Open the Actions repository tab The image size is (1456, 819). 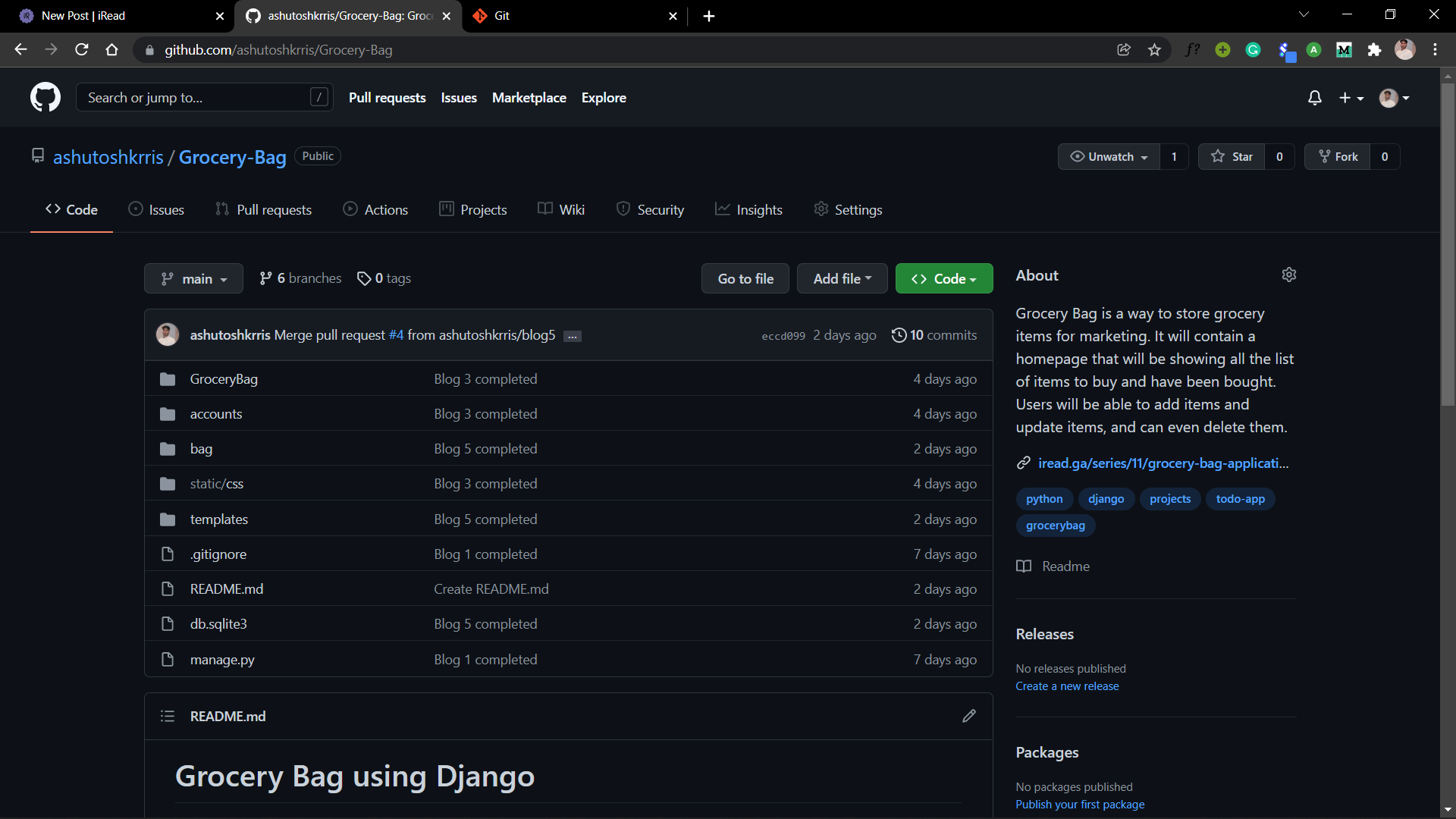click(x=375, y=210)
